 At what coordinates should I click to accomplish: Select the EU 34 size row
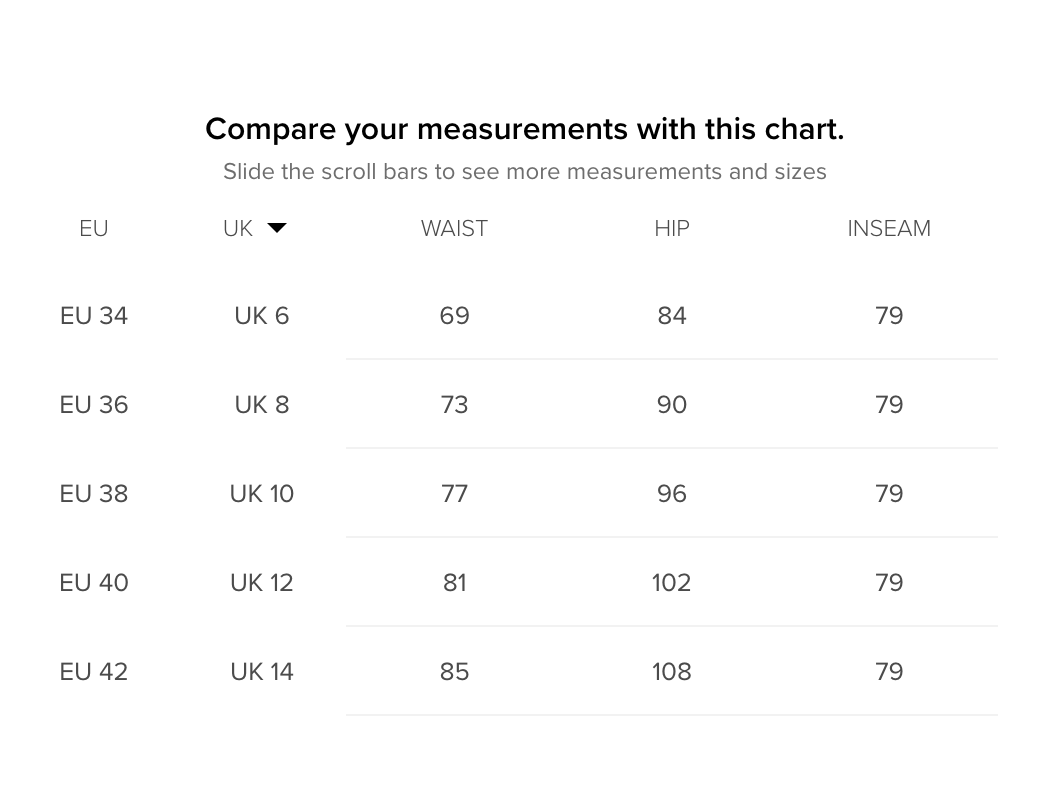coord(93,315)
